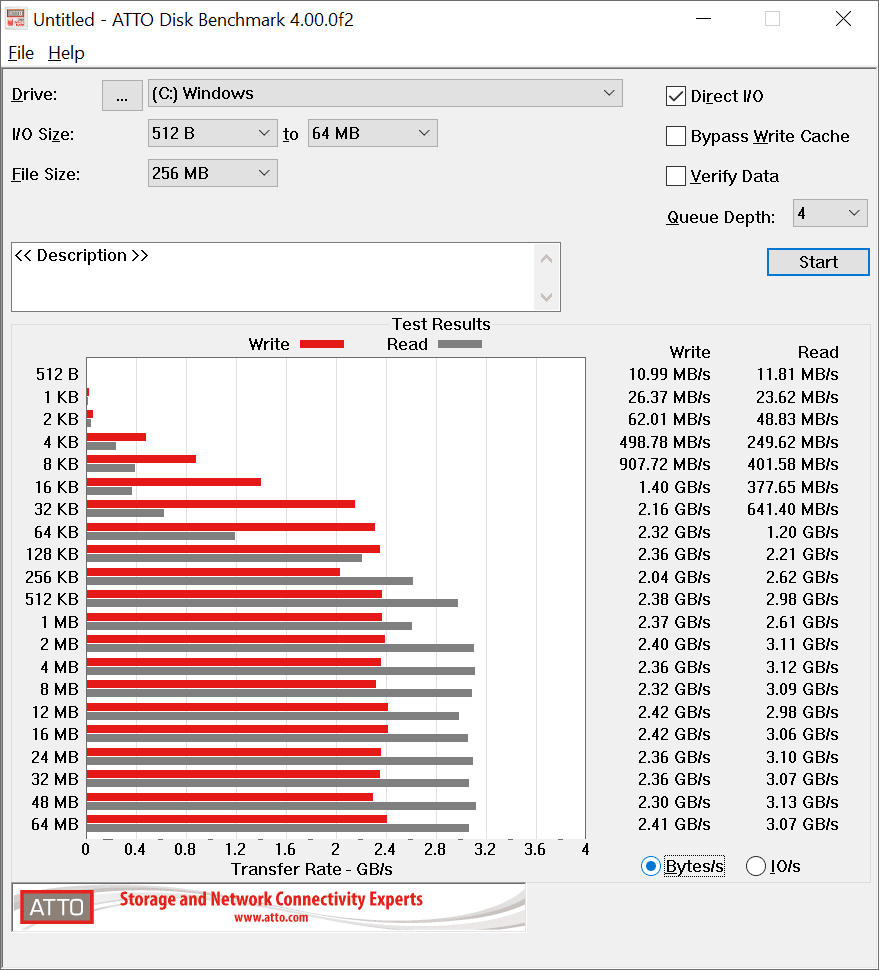Click the 48 MB gray read bar
This screenshot has height=970, width=879.
(x=281, y=806)
